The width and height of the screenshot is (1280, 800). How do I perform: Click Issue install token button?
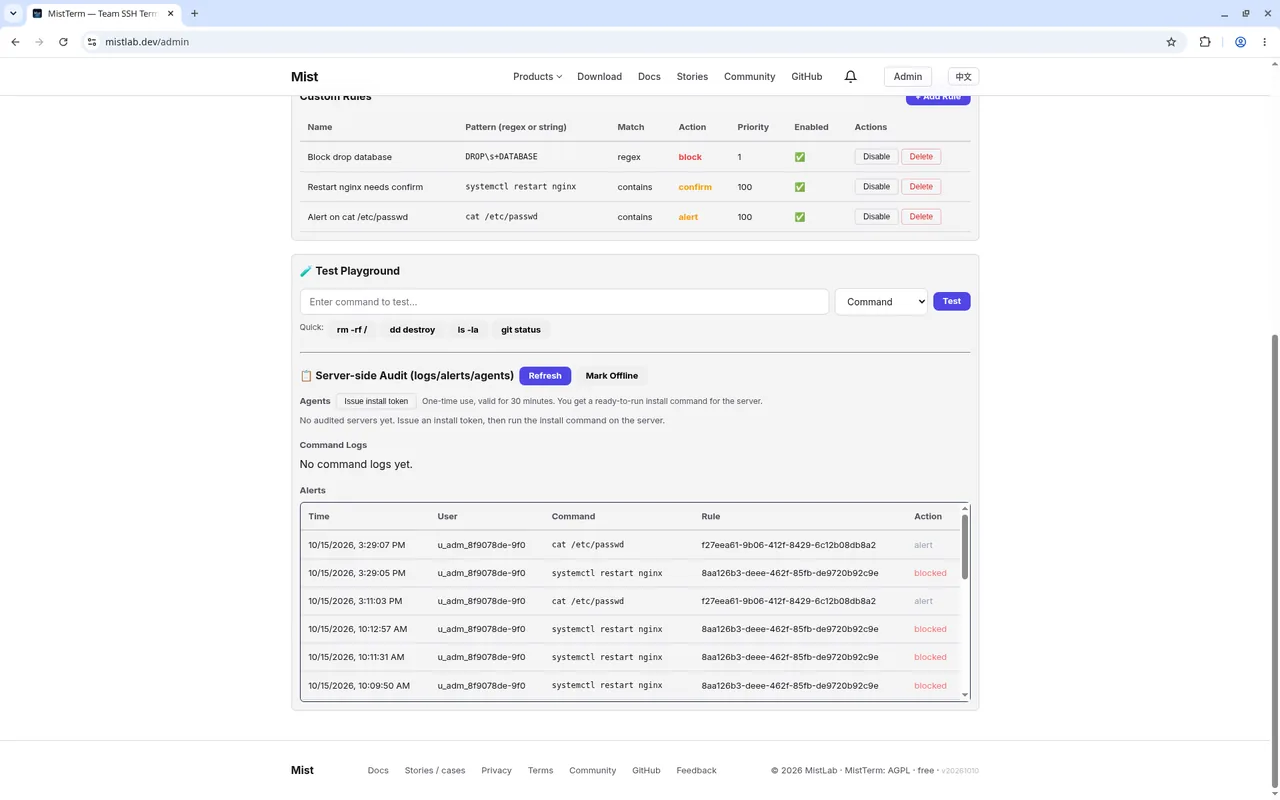(x=376, y=401)
